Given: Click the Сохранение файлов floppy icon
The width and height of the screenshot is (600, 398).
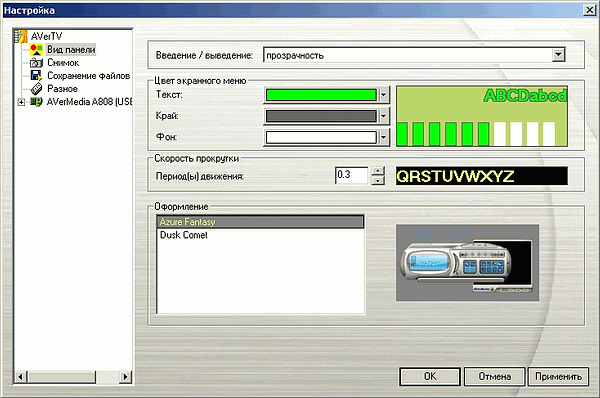Looking at the screenshot, I should (36, 75).
